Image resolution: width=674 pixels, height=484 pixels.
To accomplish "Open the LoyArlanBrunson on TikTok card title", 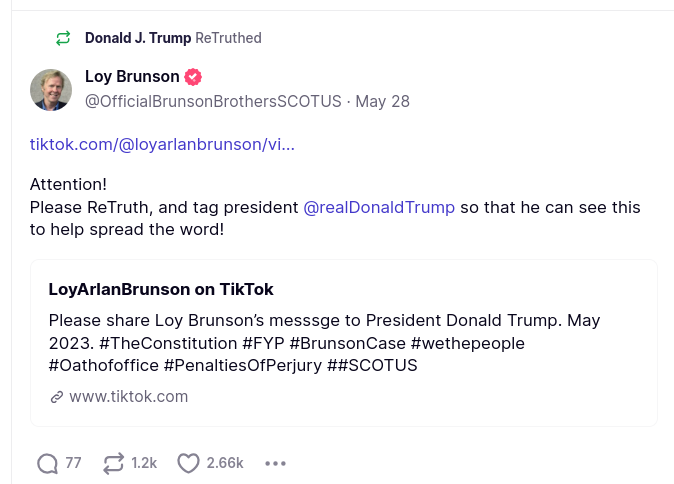I will click(161, 289).
